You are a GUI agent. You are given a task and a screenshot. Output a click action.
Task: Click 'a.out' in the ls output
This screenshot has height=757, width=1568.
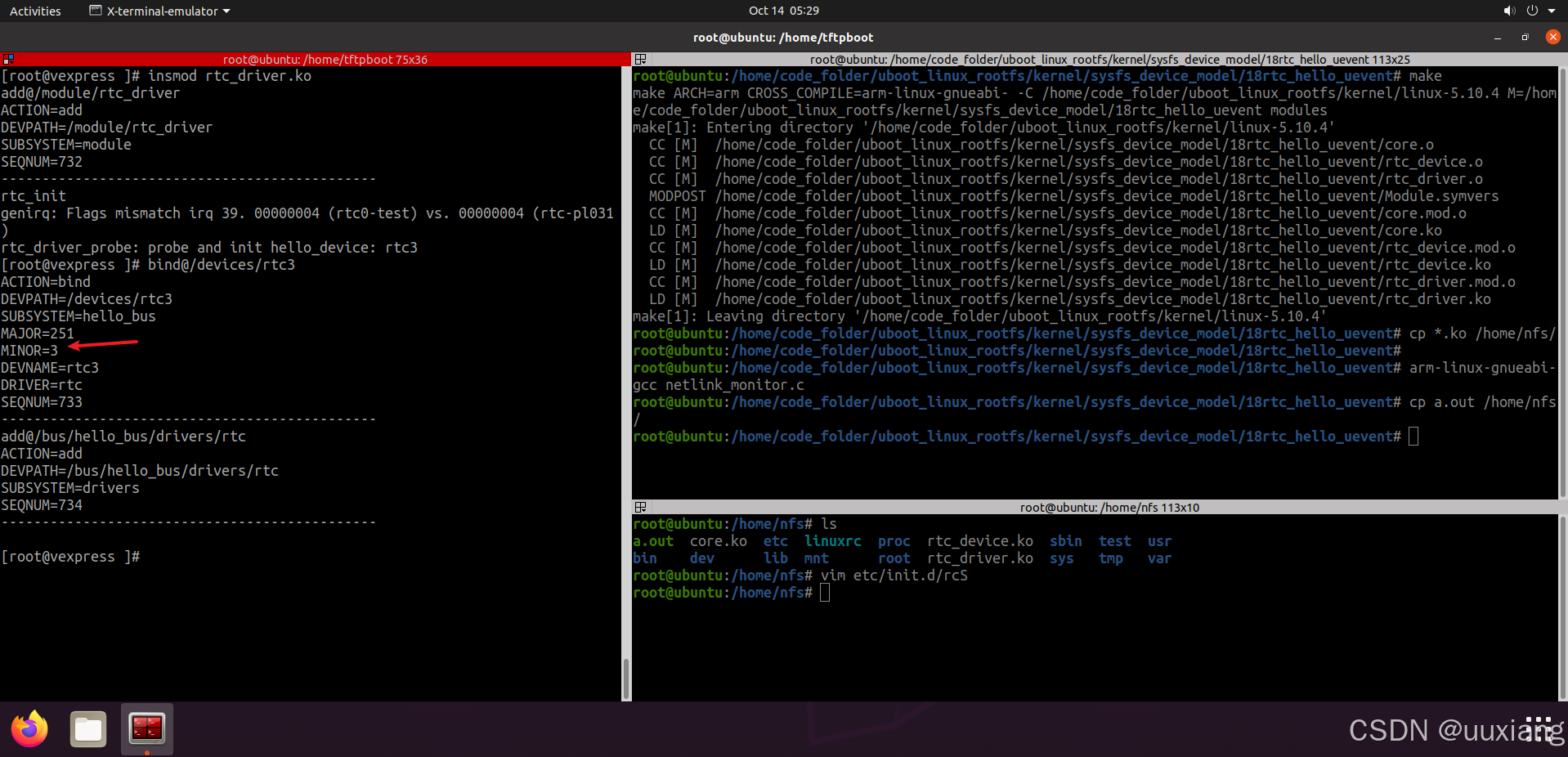653,541
